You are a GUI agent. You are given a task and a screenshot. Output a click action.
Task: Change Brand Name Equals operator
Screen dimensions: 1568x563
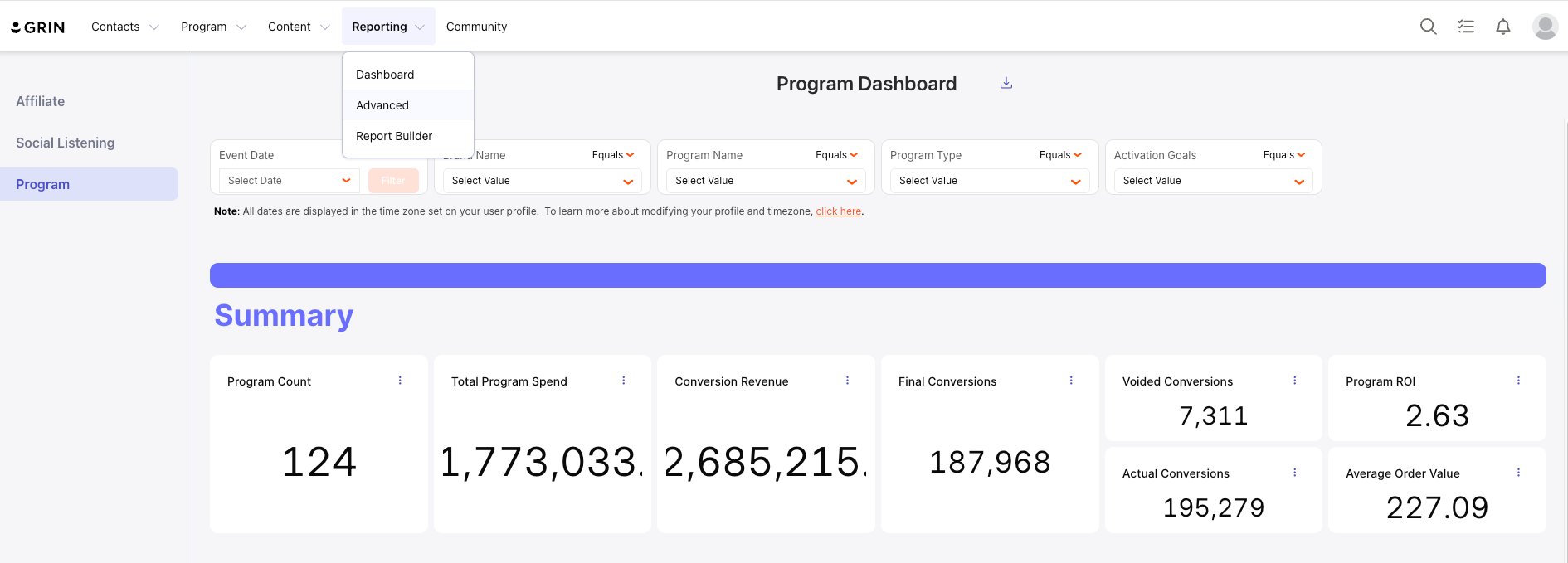click(x=613, y=155)
